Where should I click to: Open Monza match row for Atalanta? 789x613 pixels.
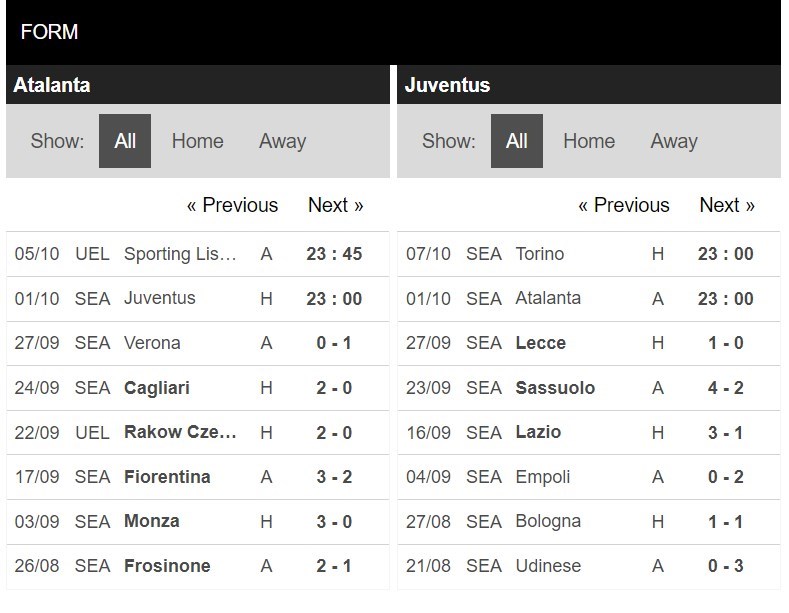click(152, 521)
